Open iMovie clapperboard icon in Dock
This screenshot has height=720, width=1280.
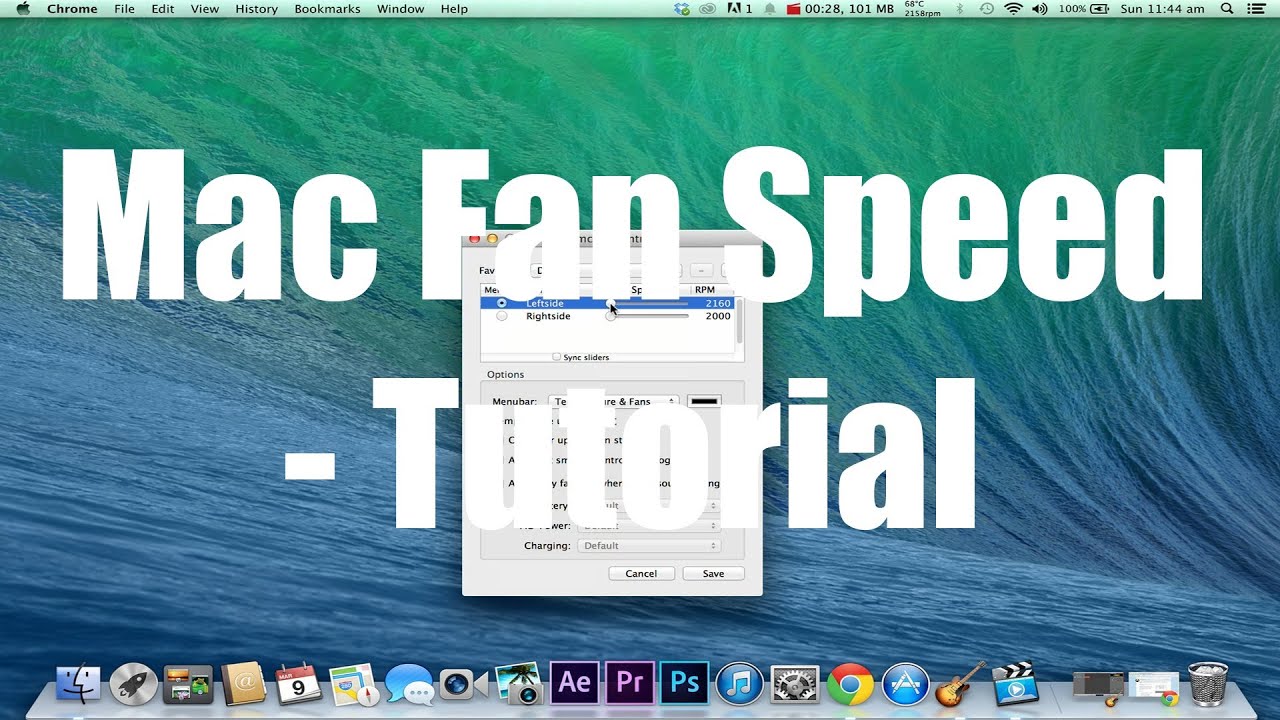point(1016,684)
